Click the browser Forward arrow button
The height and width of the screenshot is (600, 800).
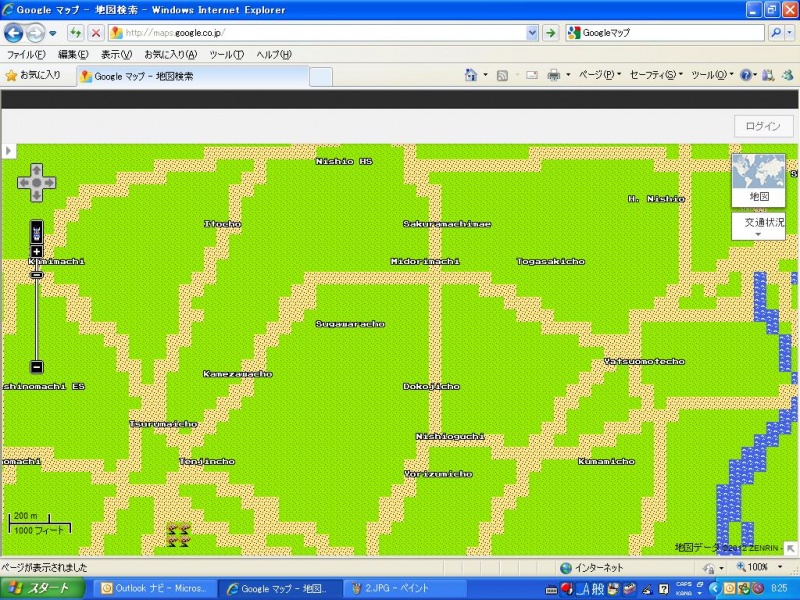pyautogui.click(x=35, y=33)
